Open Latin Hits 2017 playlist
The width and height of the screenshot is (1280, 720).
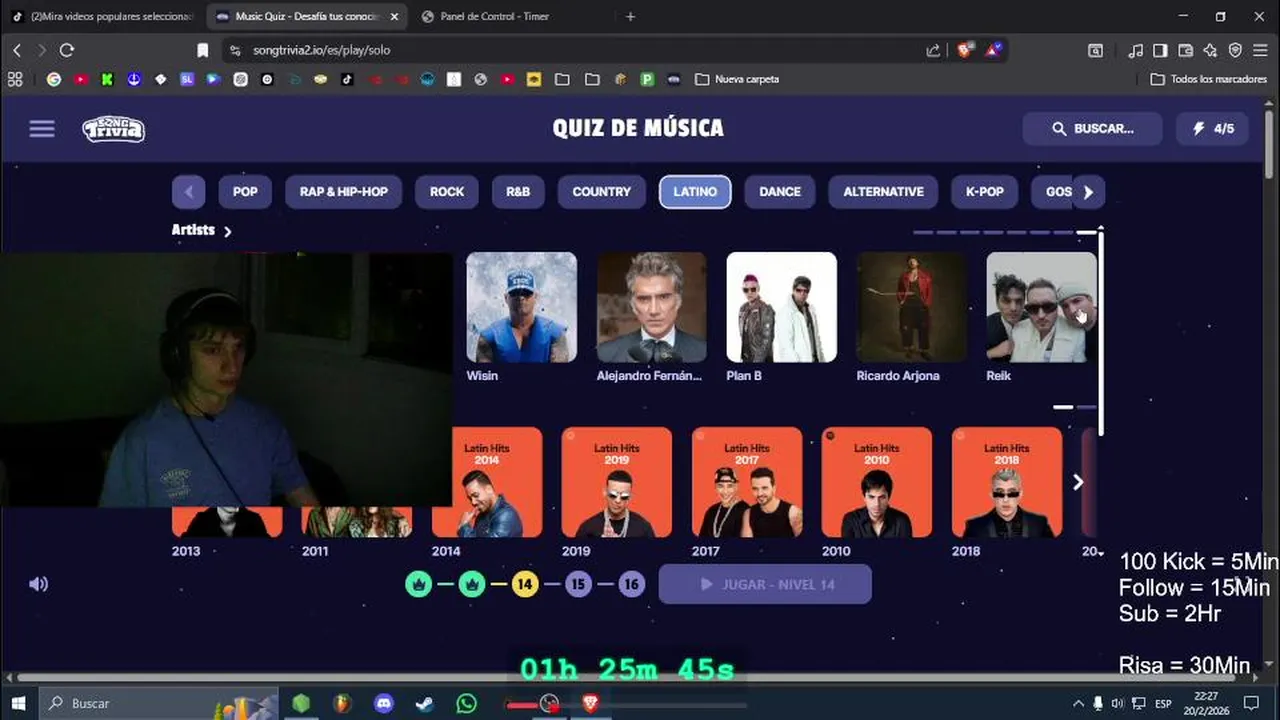pyautogui.click(x=747, y=482)
